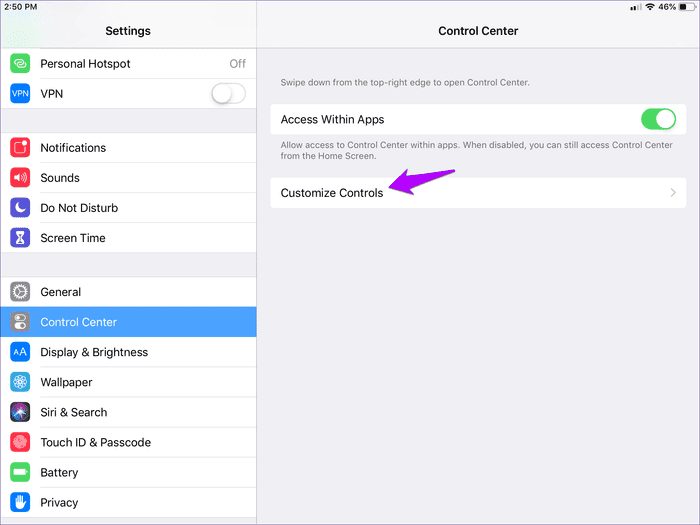Tap battery indicator in status bar

point(683,7)
